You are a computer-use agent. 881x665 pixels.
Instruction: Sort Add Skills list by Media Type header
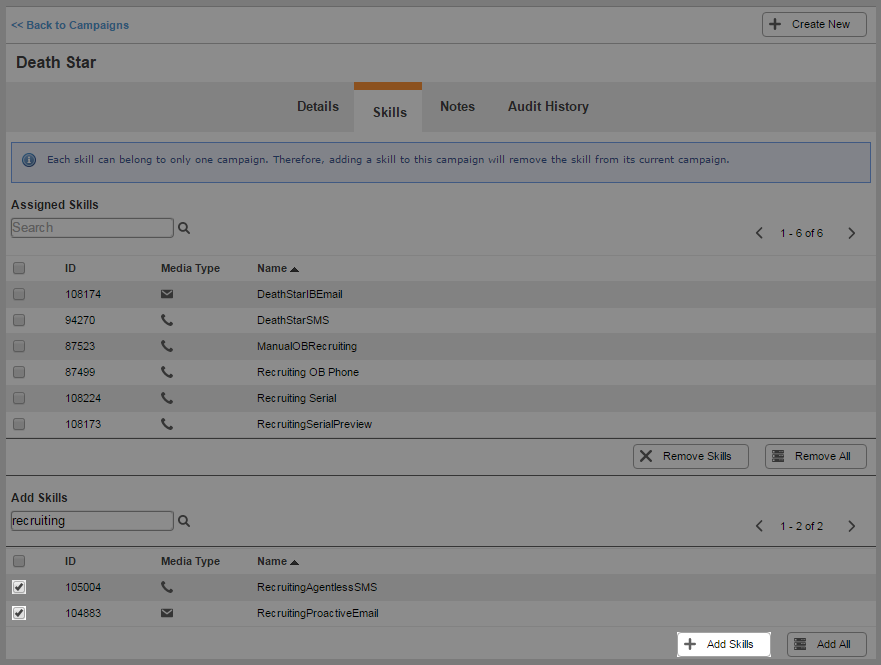pos(190,561)
